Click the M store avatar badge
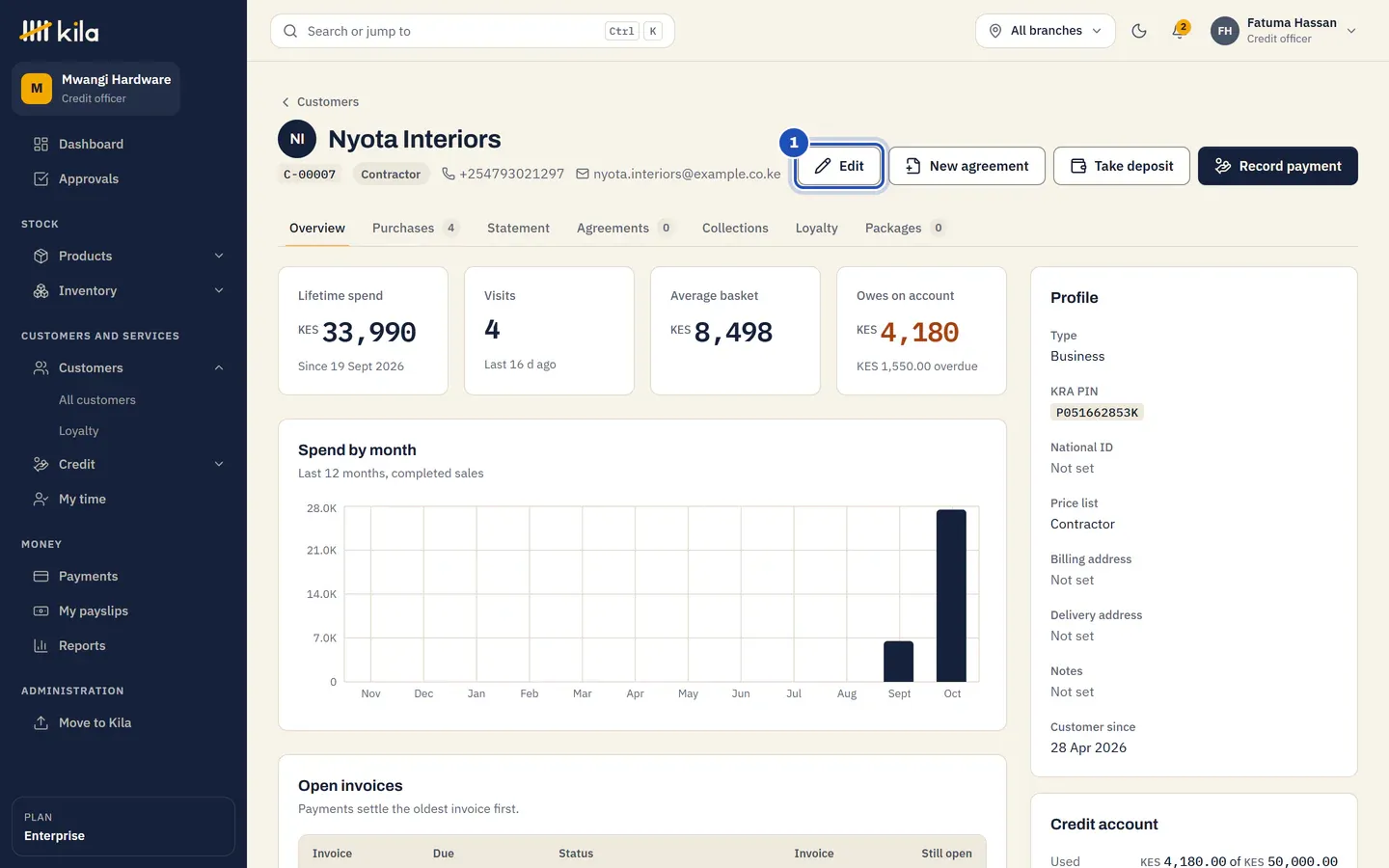 point(37,88)
